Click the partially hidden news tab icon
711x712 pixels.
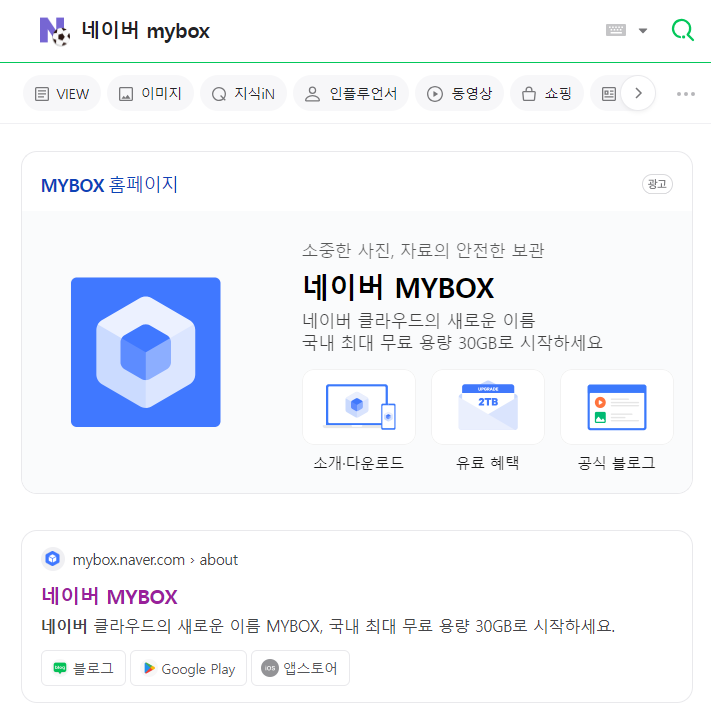coord(608,94)
